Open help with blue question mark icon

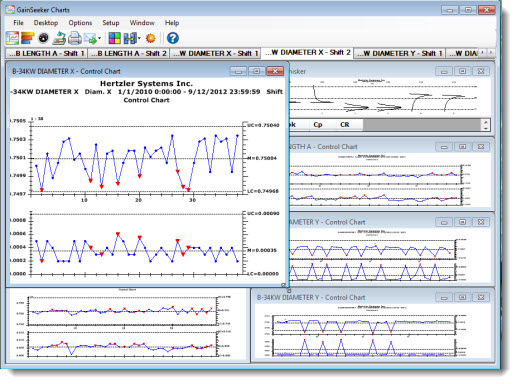tap(173, 38)
